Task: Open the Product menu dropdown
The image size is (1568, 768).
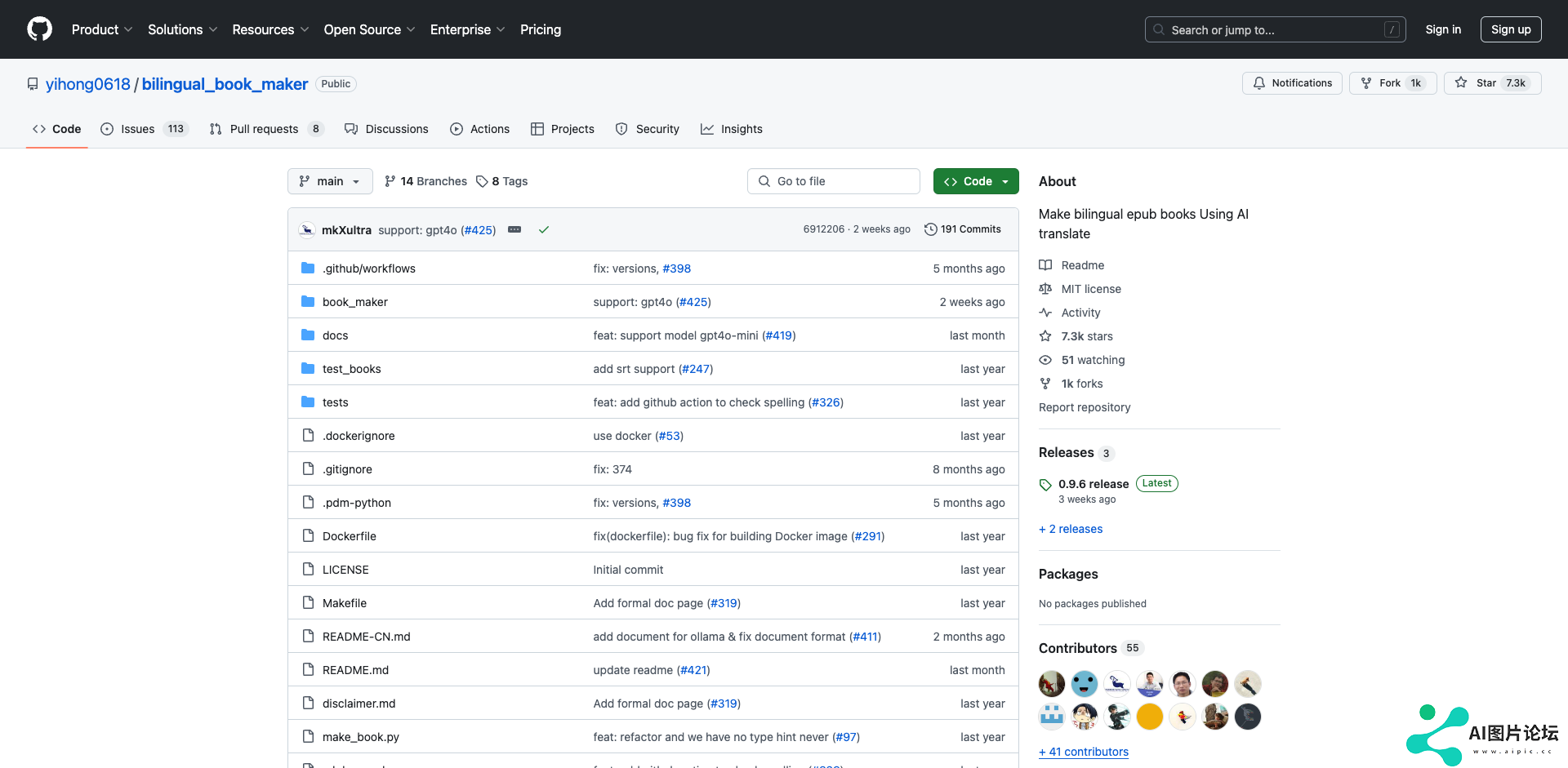Action: click(x=102, y=29)
